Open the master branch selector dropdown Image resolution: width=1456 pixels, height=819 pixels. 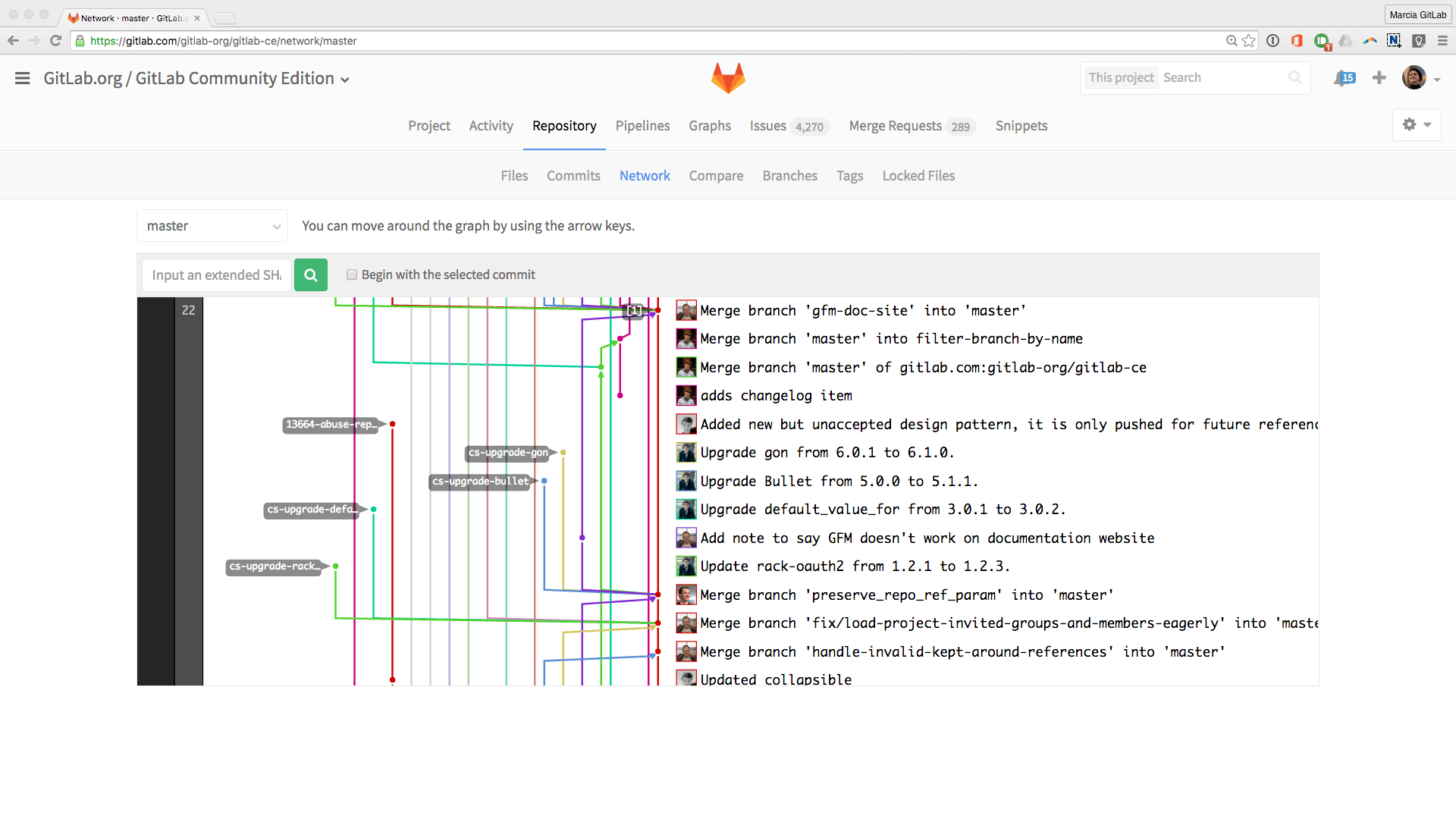pos(212,226)
